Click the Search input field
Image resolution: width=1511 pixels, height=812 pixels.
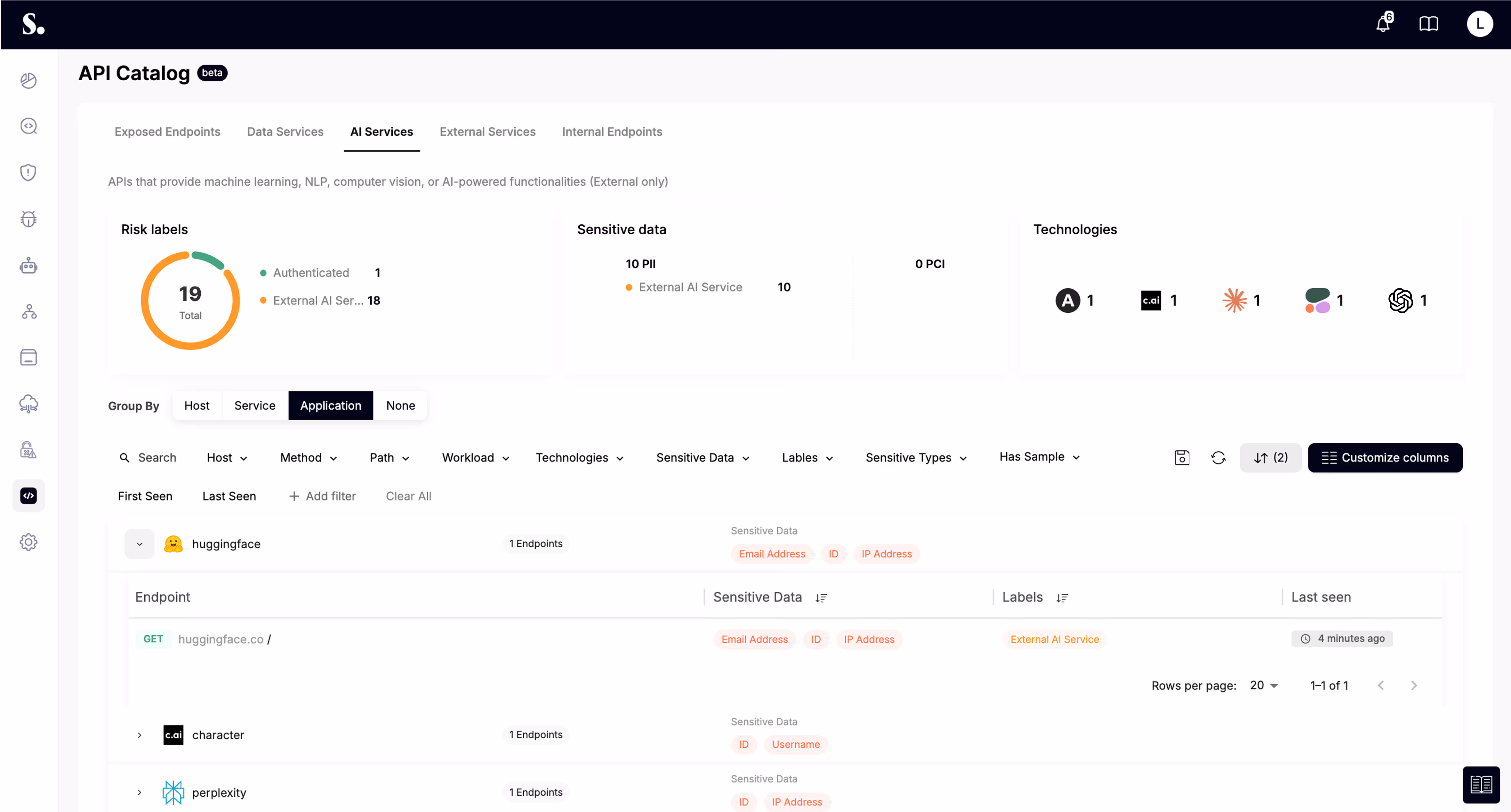[x=157, y=458]
